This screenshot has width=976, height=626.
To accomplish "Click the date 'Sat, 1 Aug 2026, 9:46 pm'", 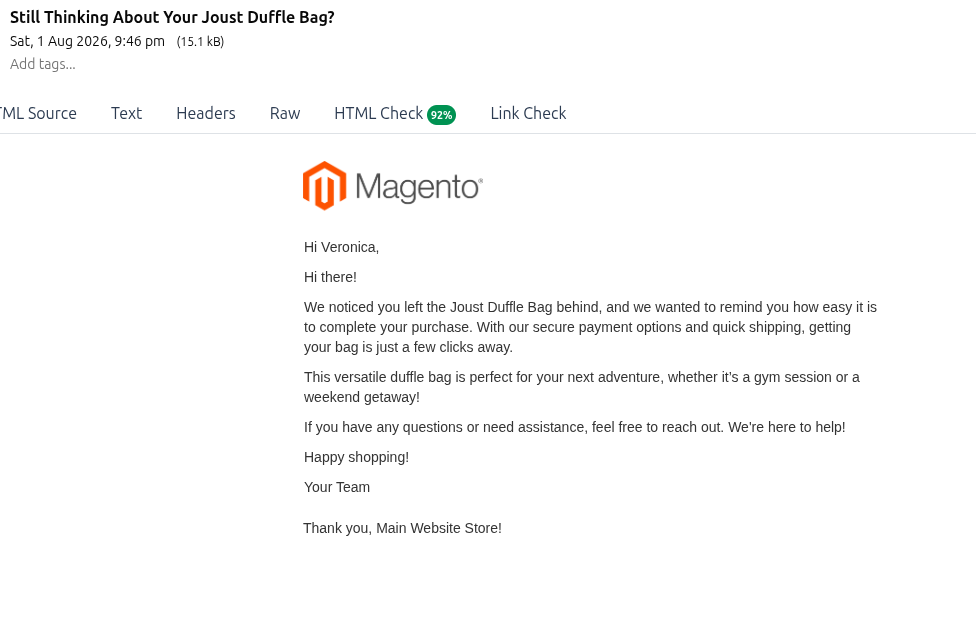I will click(87, 42).
